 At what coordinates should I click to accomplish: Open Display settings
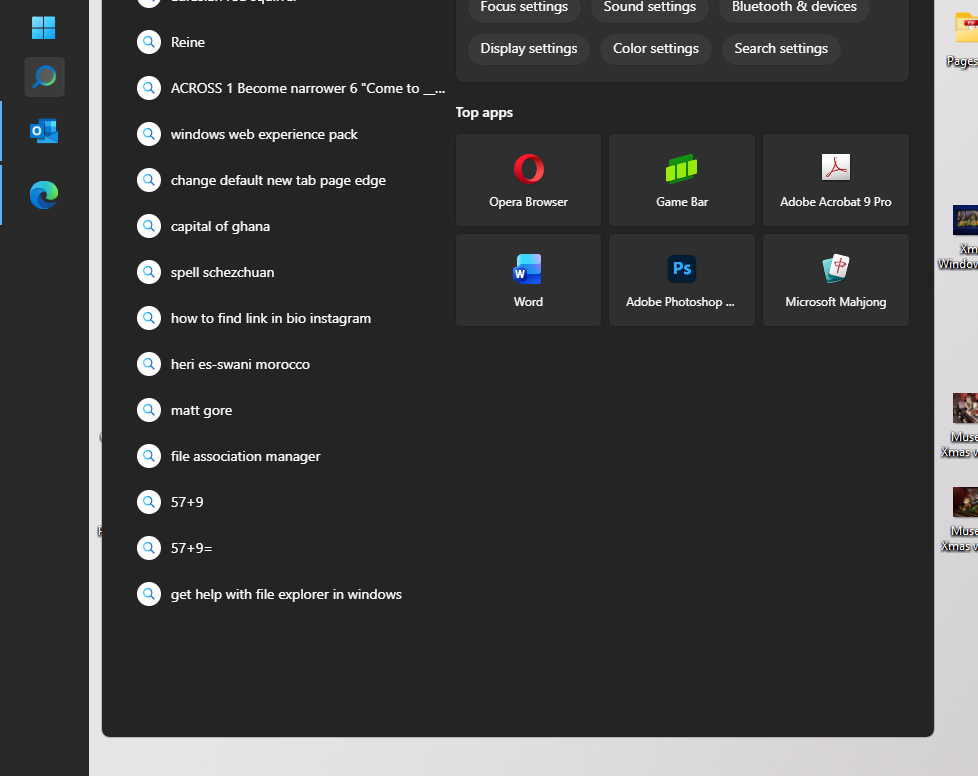[528, 48]
